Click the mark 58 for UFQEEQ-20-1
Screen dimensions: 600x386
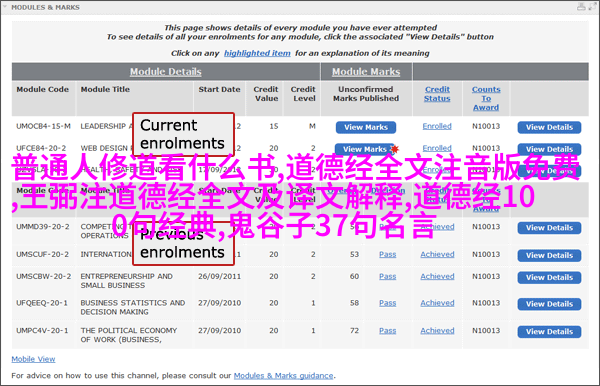[x=354, y=303]
